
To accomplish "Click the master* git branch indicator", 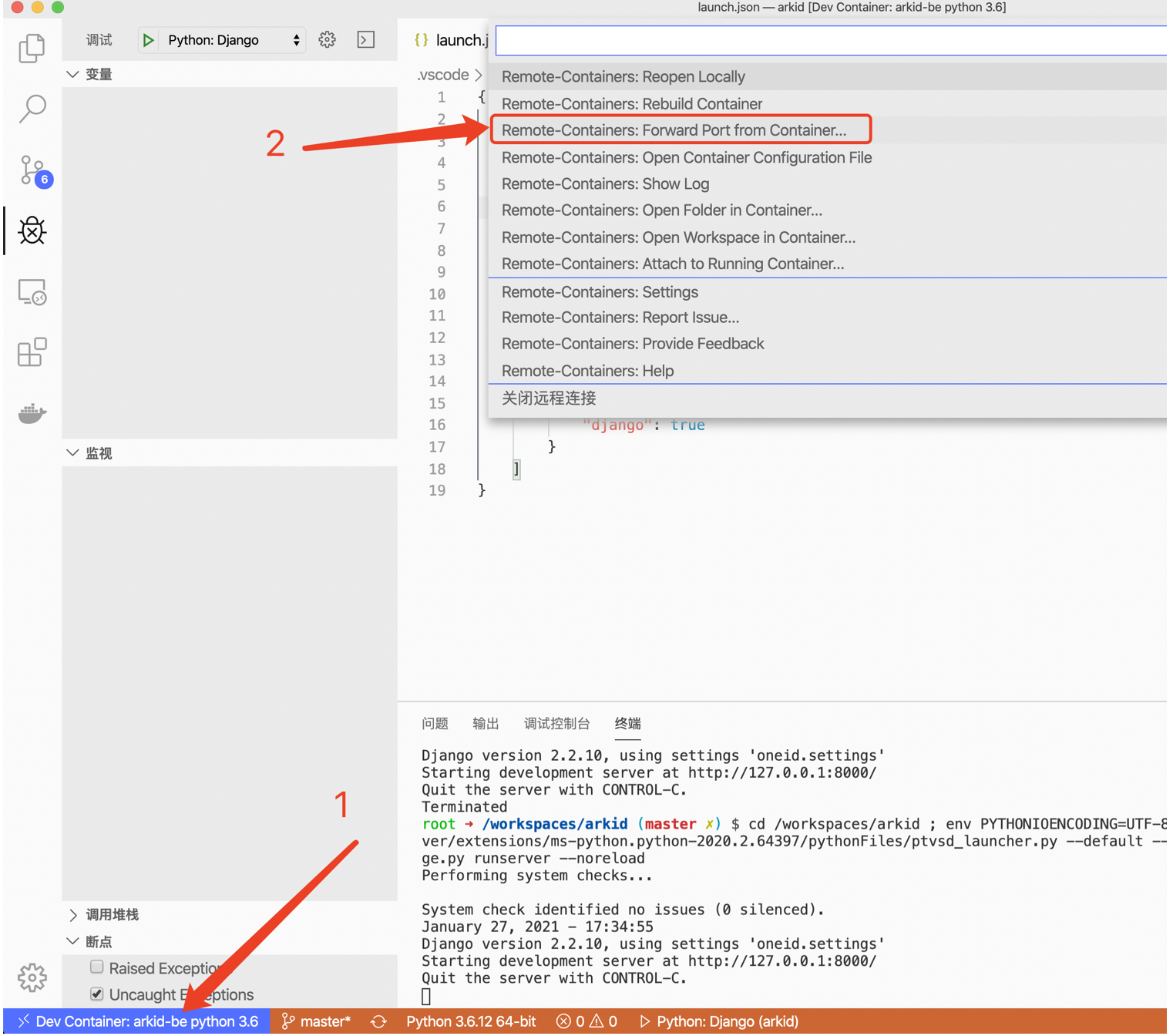I will point(316,1021).
